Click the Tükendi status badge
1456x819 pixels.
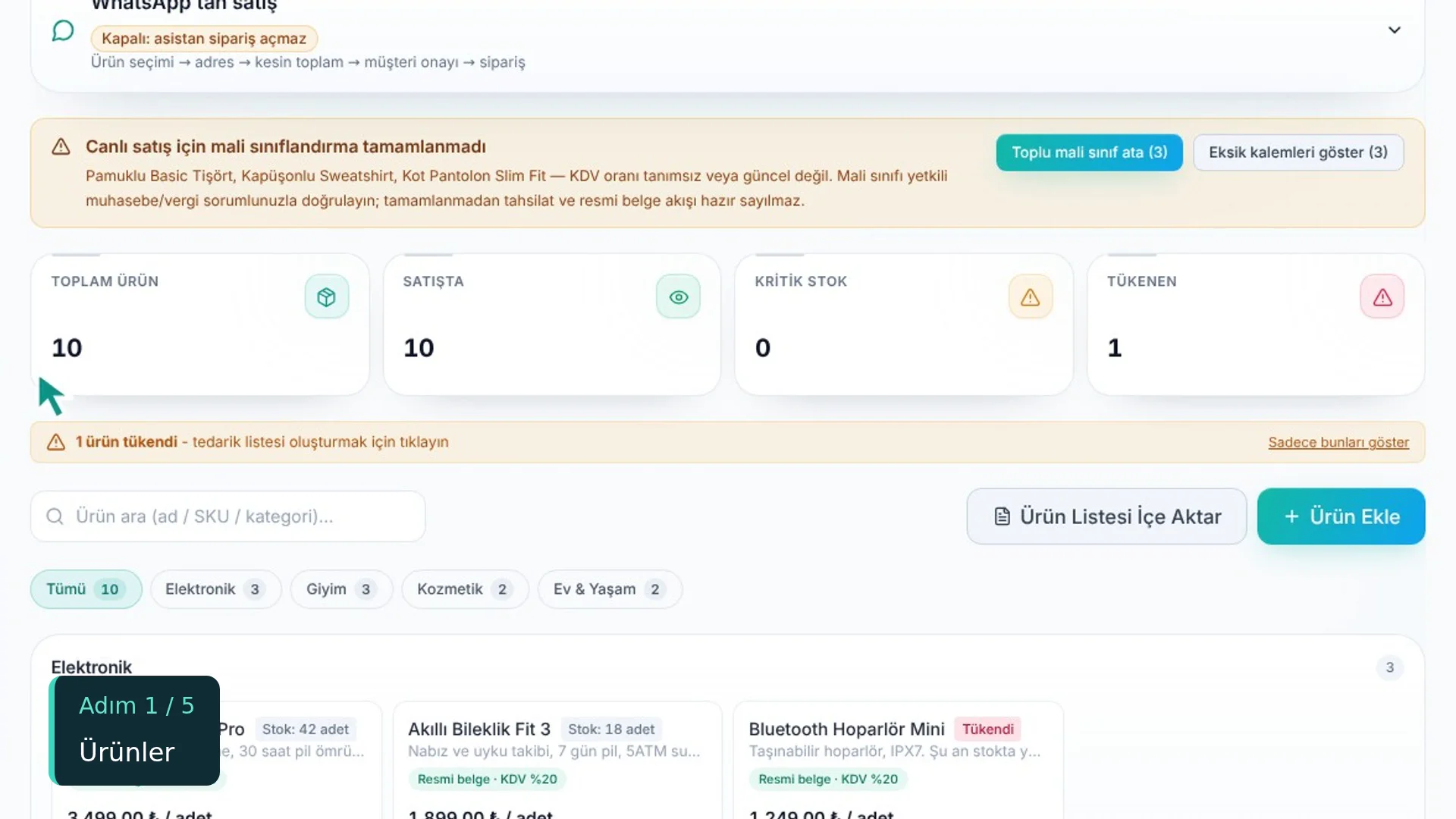click(x=987, y=730)
